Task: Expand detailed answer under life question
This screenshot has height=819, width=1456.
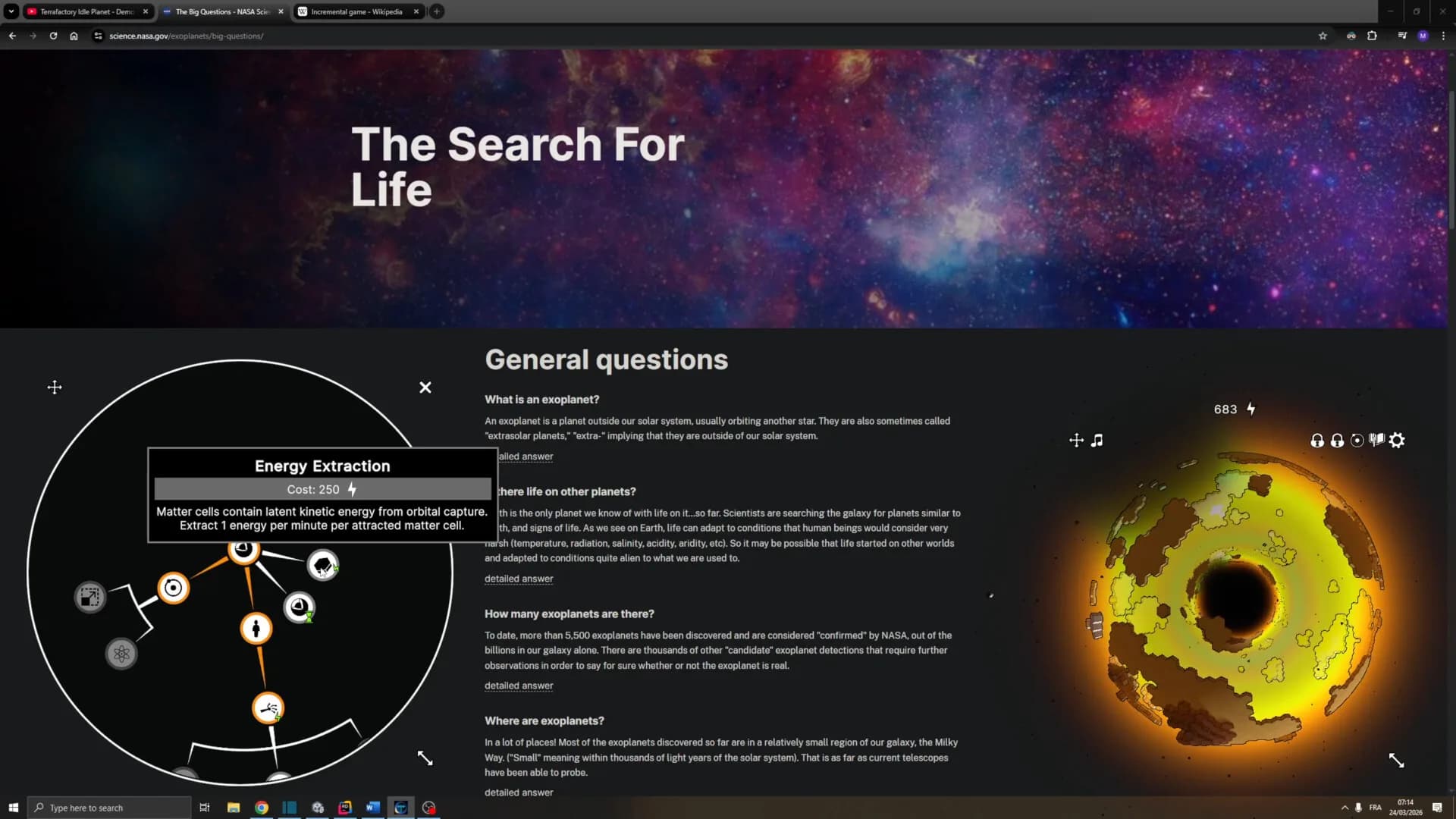Action: click(x=519, y=579)
